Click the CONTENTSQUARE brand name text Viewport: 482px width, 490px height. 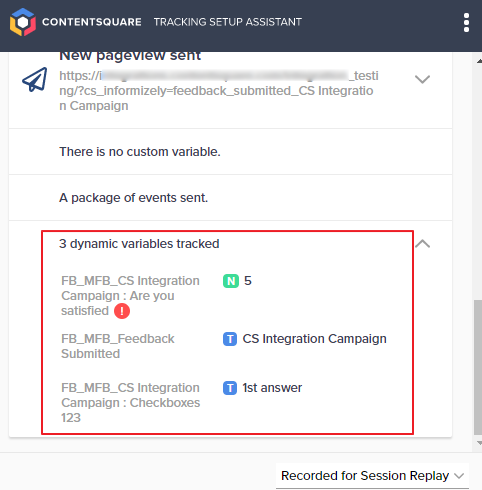pyautogui.click(x=92, y=22)
